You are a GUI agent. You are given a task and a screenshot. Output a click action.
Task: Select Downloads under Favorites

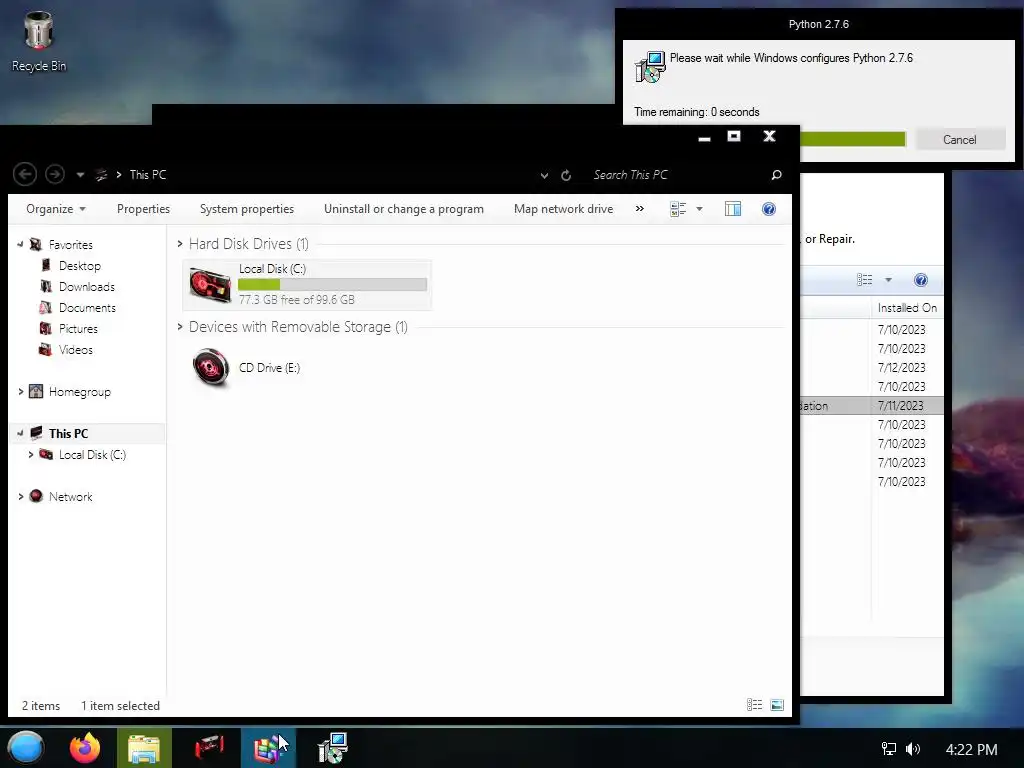(86, 287)
